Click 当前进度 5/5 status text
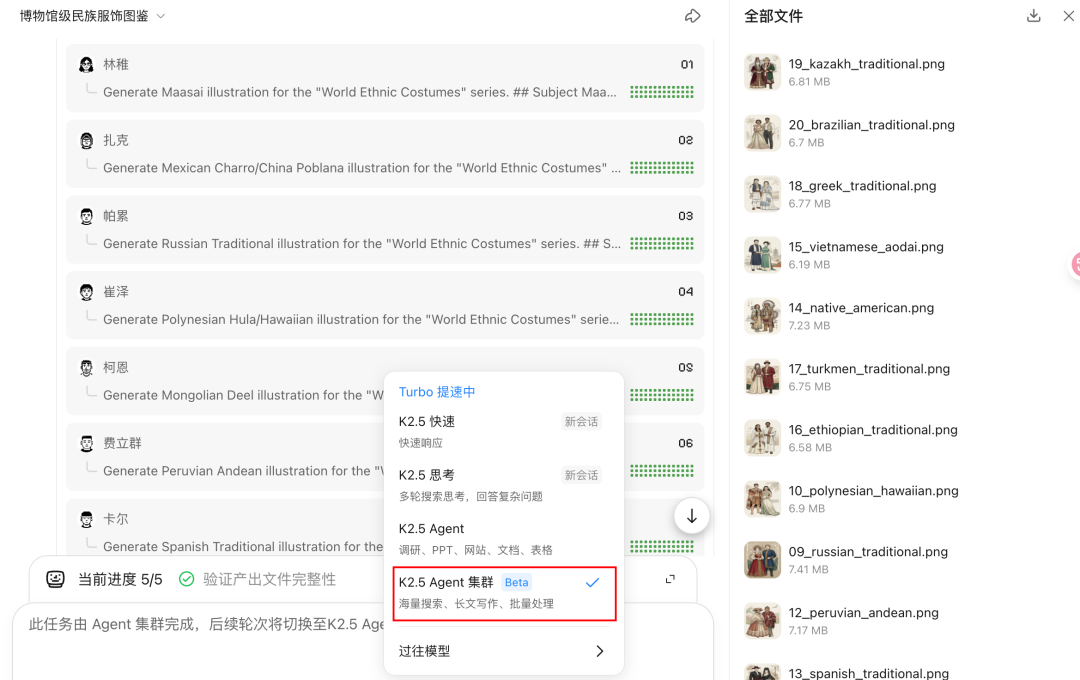 tap(120, 579)
